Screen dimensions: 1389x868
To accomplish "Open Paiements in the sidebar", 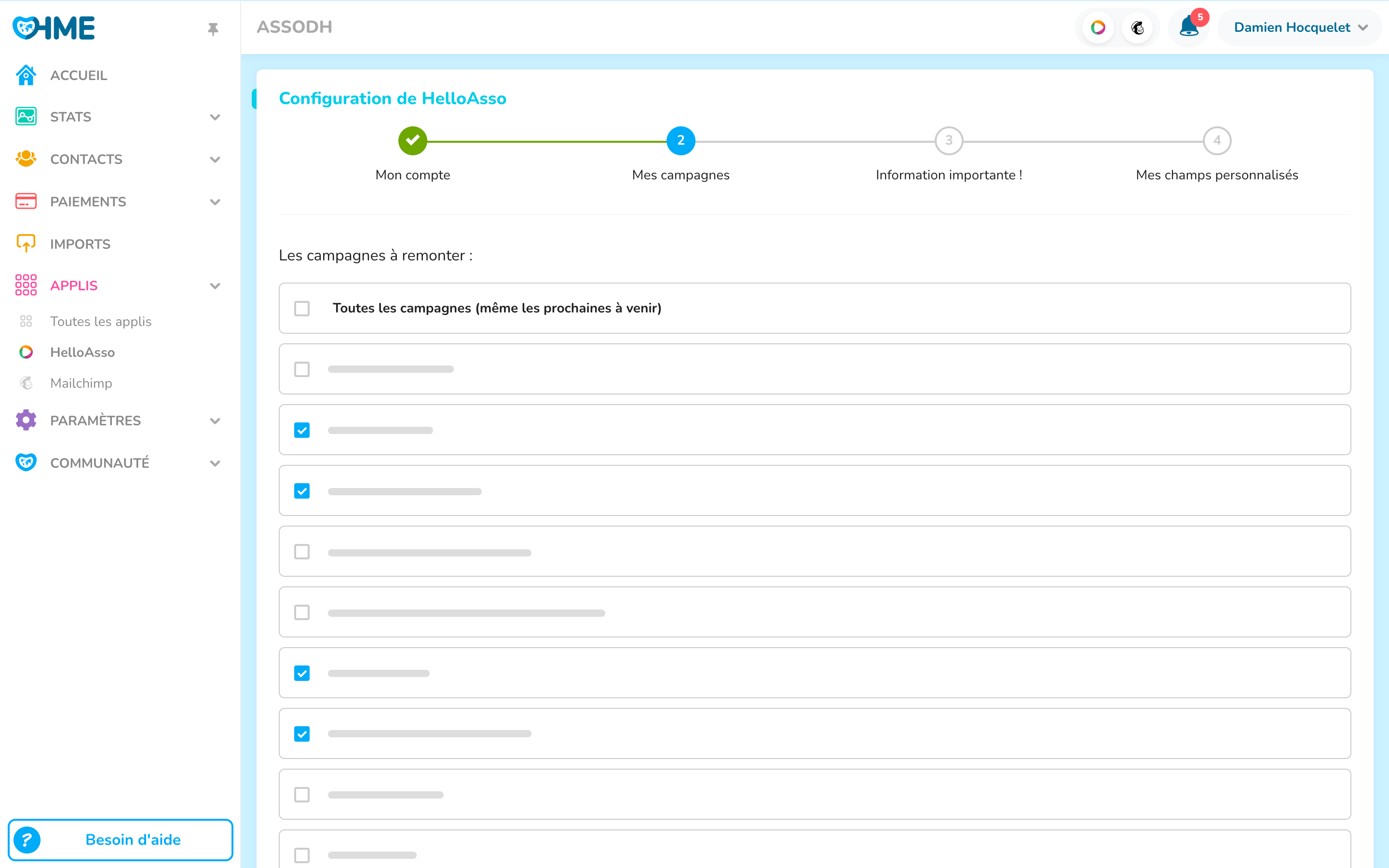I will [x=88, y=202].
